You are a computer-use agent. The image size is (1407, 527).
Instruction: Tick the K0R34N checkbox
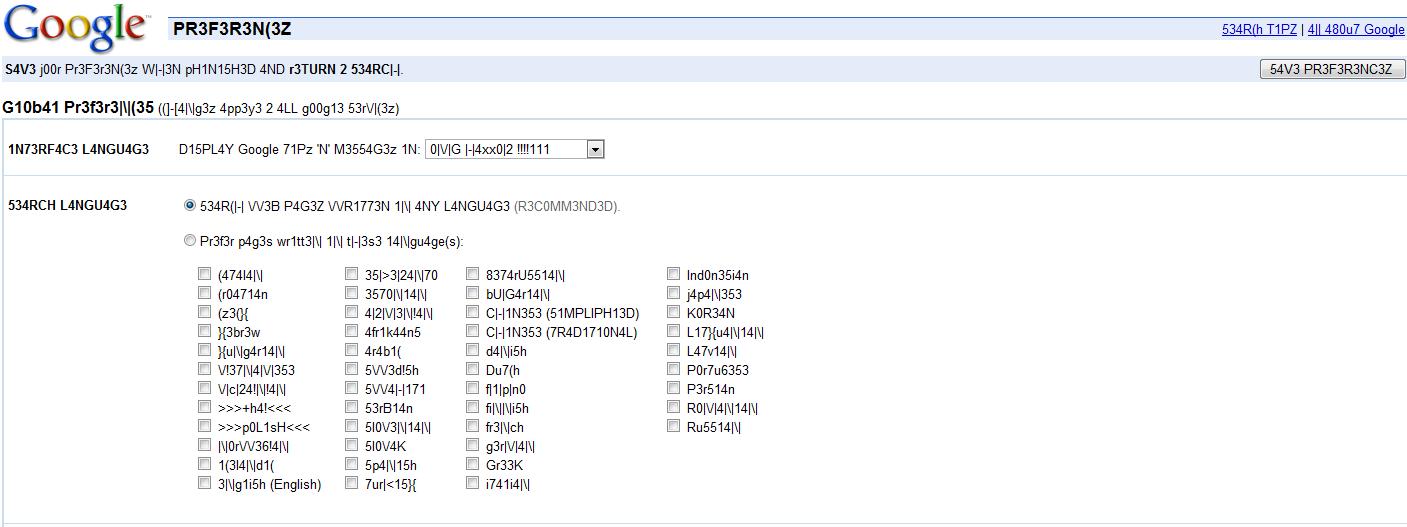674,312
